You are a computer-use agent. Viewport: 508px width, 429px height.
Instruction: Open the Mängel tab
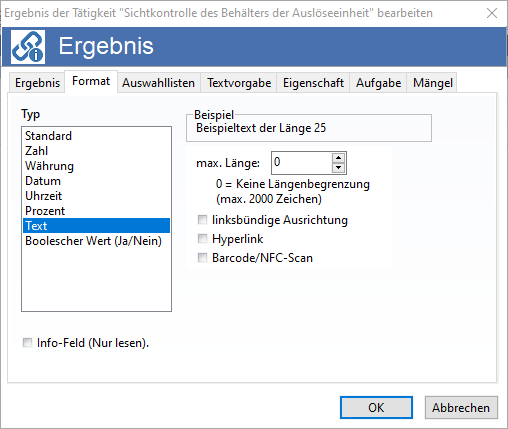tap(433, 83)
